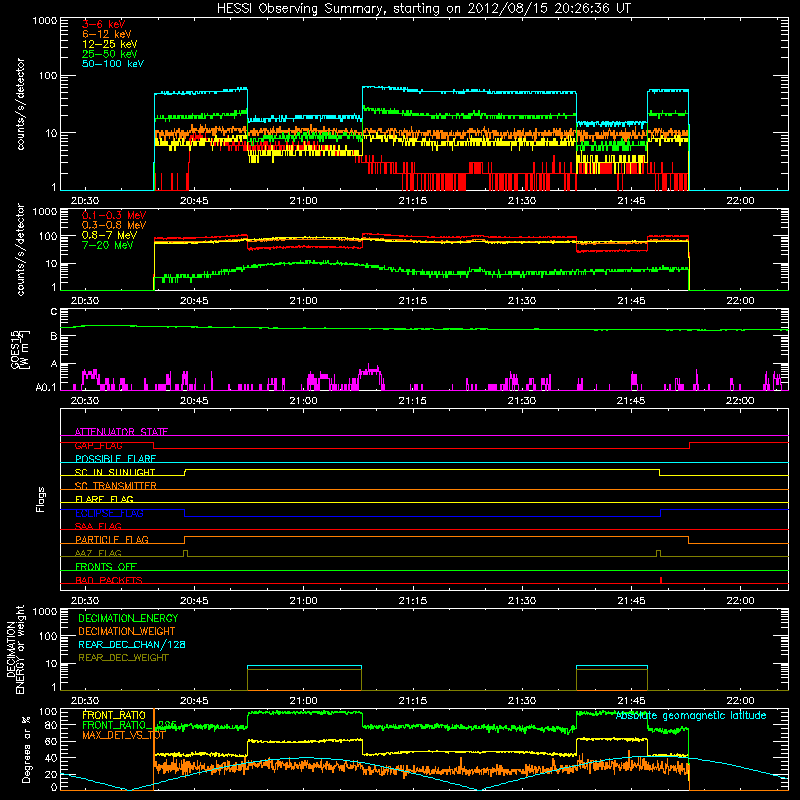
Task: Pick the PARTICLE_FLAG label
Action: pos(112,539)
